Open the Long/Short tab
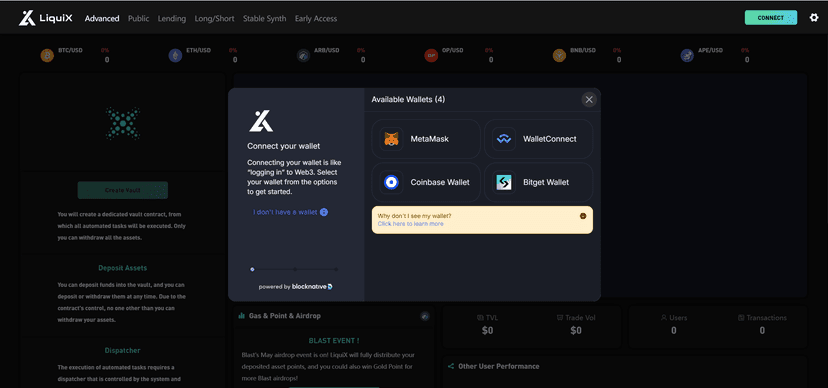The width and height of the screenshot is (828, 388). pyautogui.click(x=214, y=18)
